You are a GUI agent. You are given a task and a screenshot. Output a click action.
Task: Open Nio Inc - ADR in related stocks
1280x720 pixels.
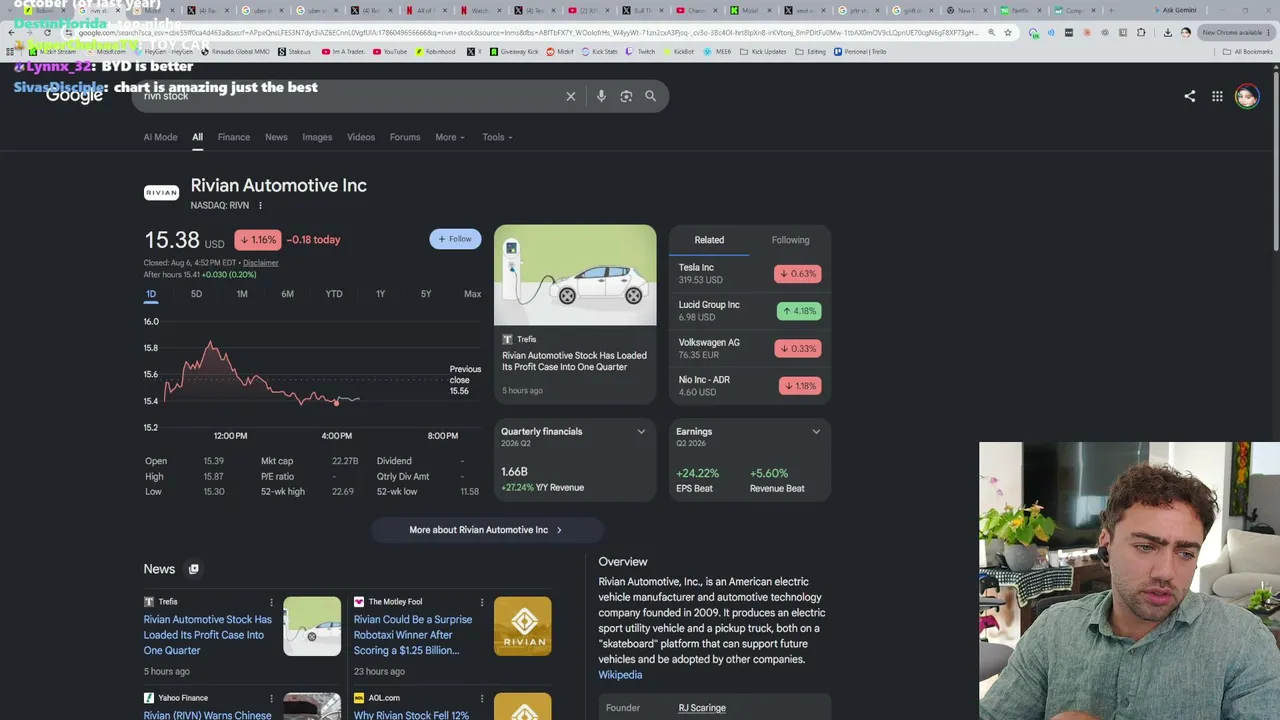click(x=749, y=386)
